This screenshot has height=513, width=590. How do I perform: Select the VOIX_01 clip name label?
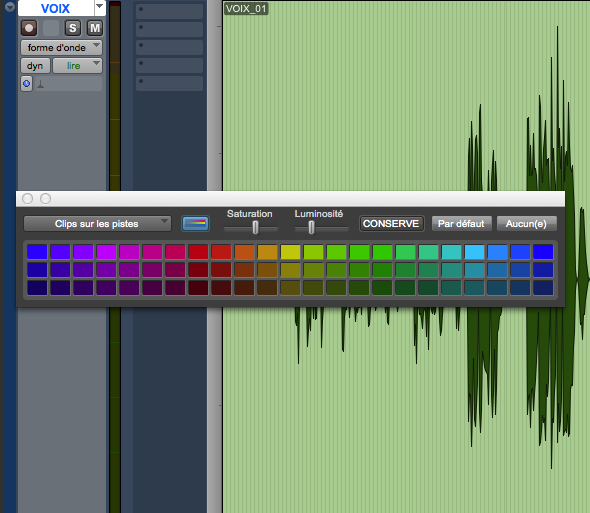pos(246,8)
